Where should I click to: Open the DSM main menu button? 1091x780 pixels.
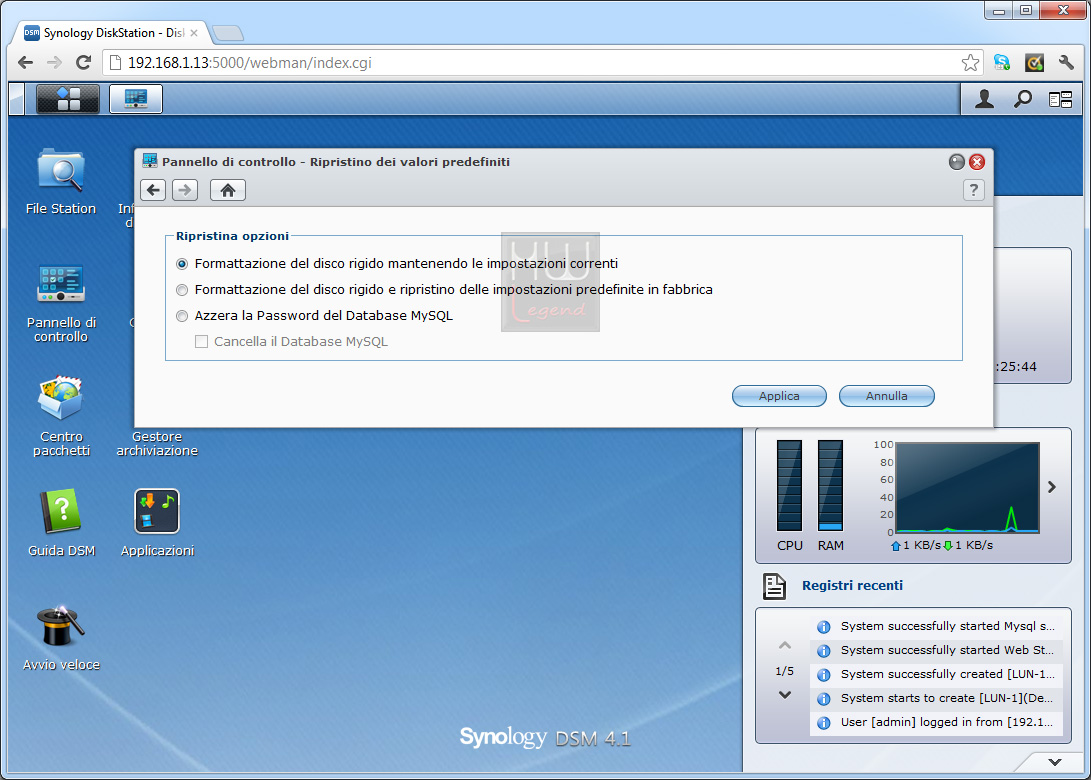[67, 99]
